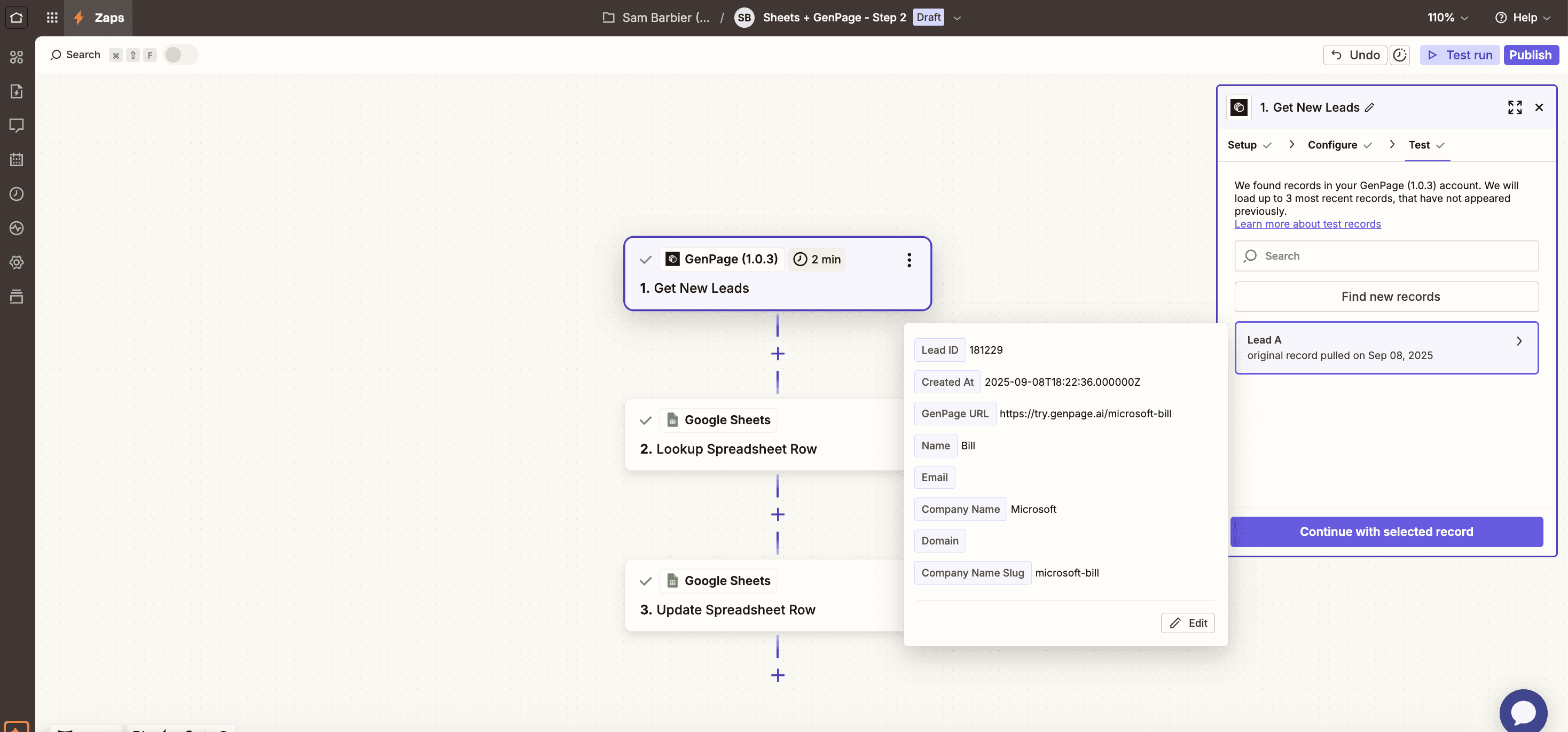Open Learn more about test records link
The image size is (1568, 732).
[x=1307, y=224]
